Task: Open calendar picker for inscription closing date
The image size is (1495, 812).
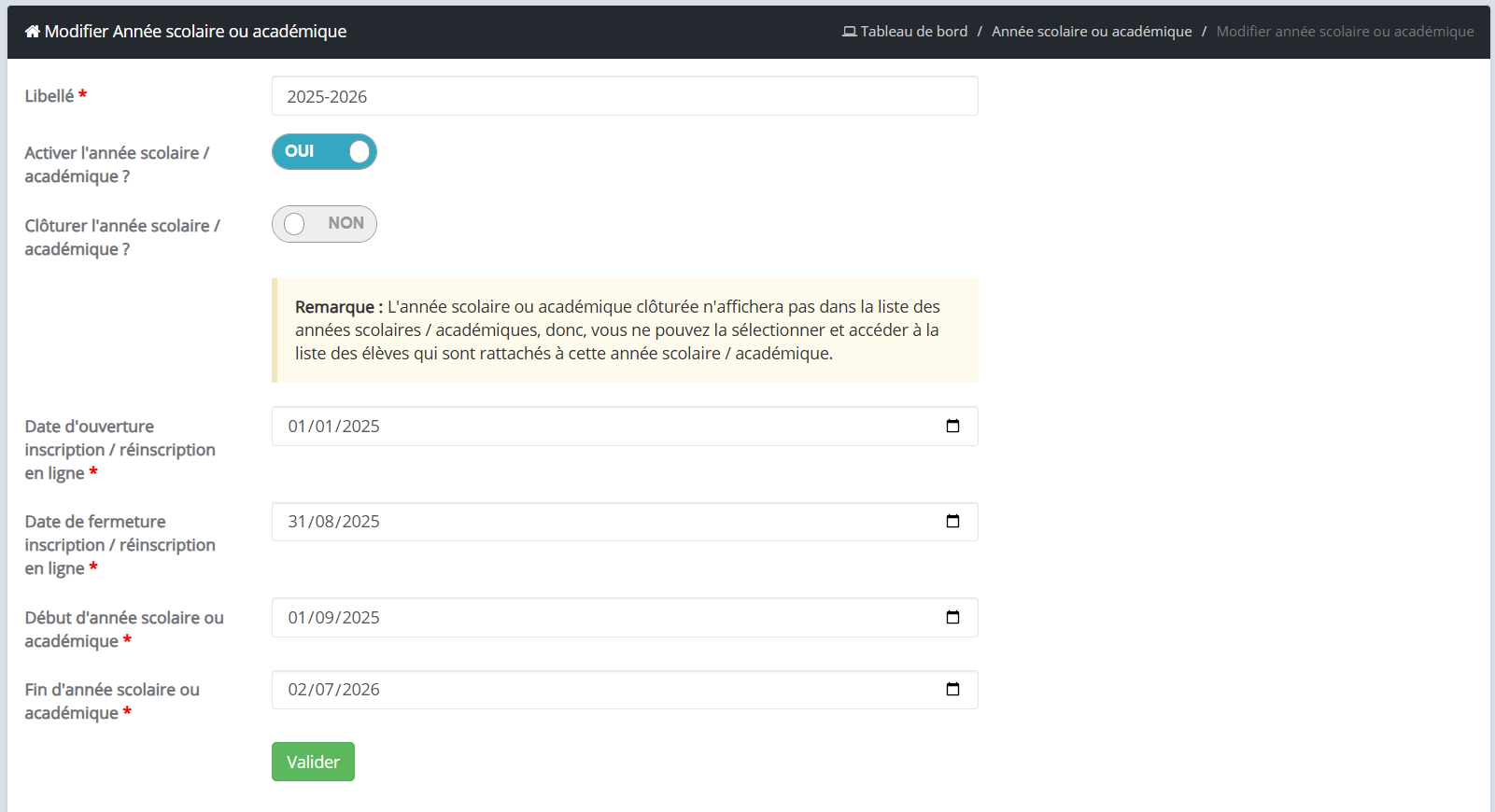Action: pyautogui.click(x=952, y=522)
